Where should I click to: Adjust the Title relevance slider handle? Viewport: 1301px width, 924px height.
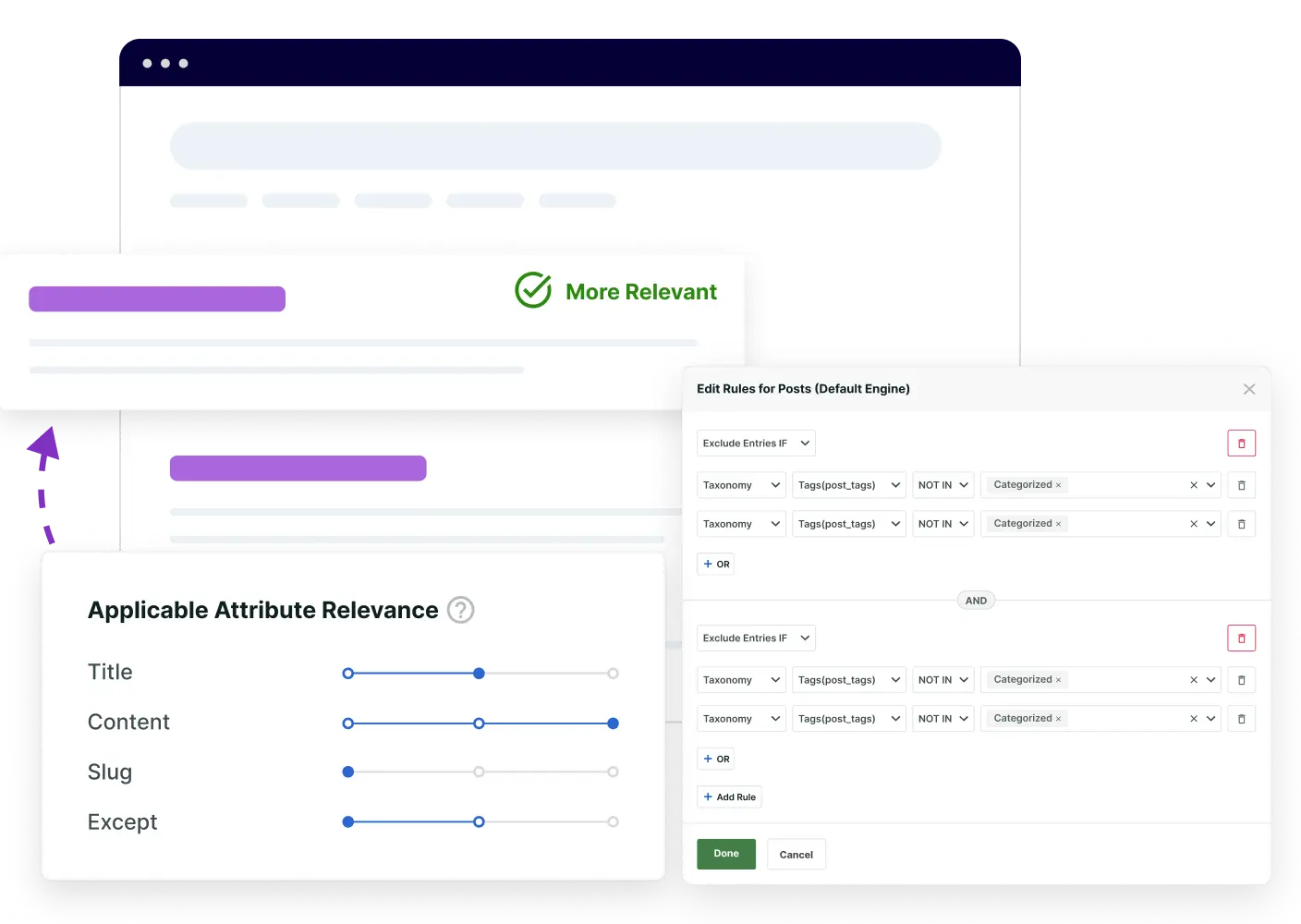479,673
